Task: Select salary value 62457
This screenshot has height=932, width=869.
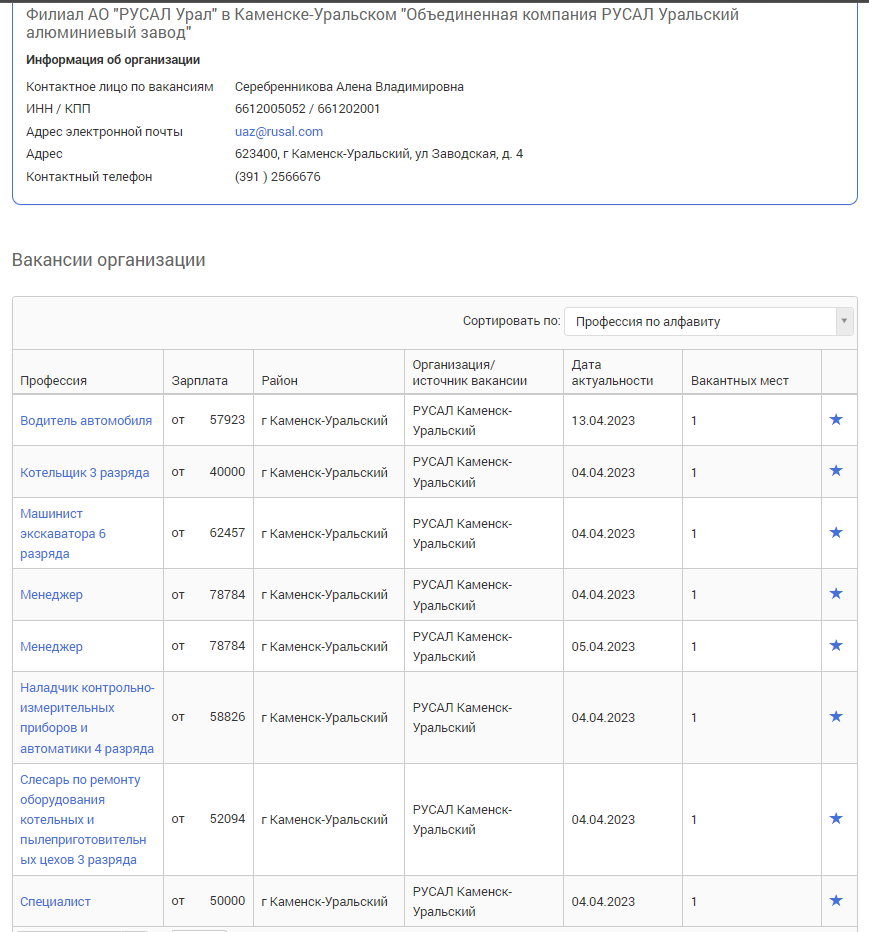Action: (227, 533)
